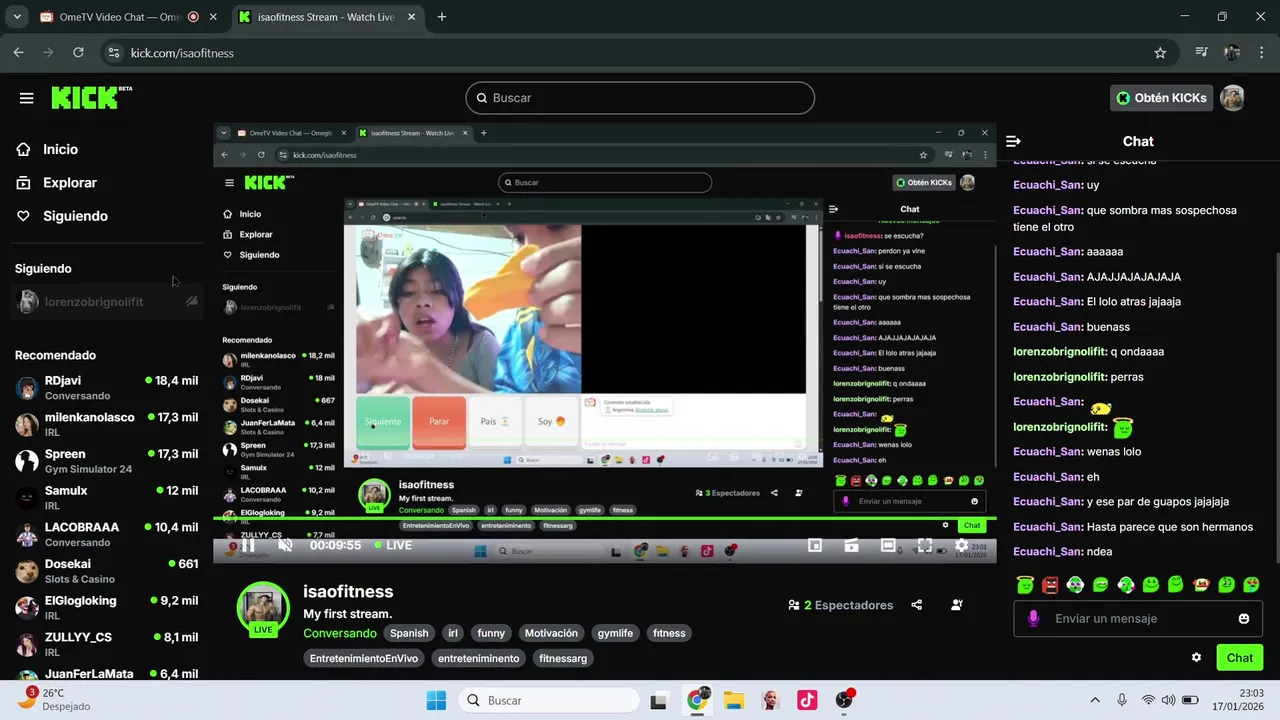Share the stream with the share icon
The image size is (1280, 720).
pyautogui.click(x=917, y=605)
